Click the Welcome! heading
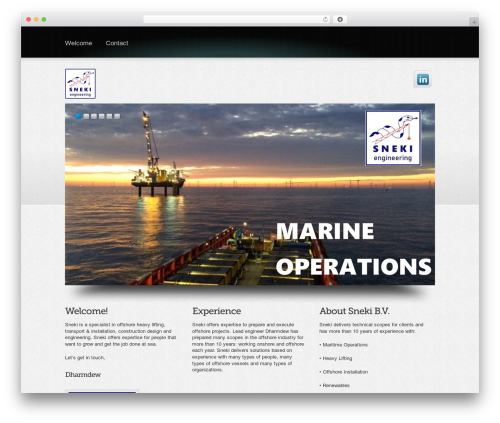The width and height of the screenshot is (500, 423). pyautogui.click(x=86, y=311)
